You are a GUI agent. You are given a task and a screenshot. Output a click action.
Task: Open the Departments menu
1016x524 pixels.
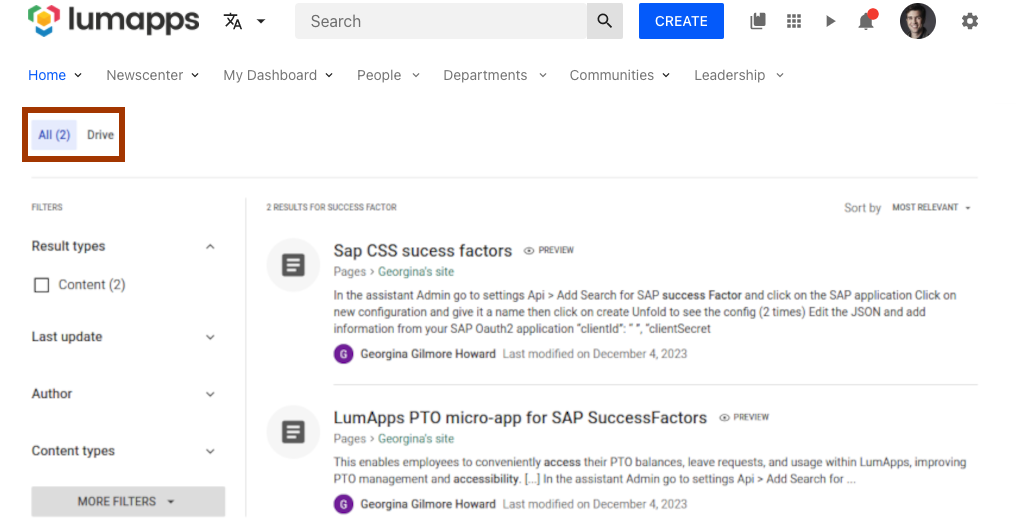pos(485,75)
